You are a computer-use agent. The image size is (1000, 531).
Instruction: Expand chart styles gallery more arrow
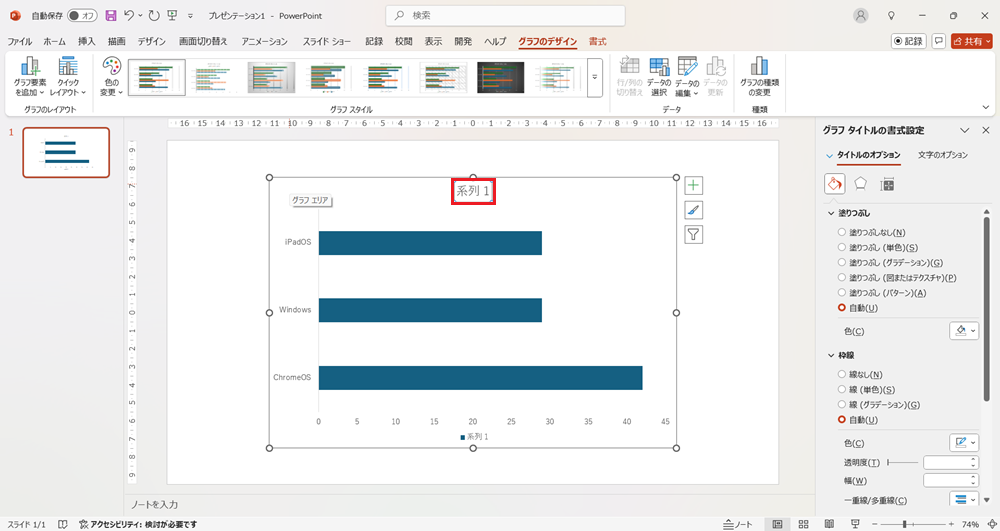click(x=594, y=77)
